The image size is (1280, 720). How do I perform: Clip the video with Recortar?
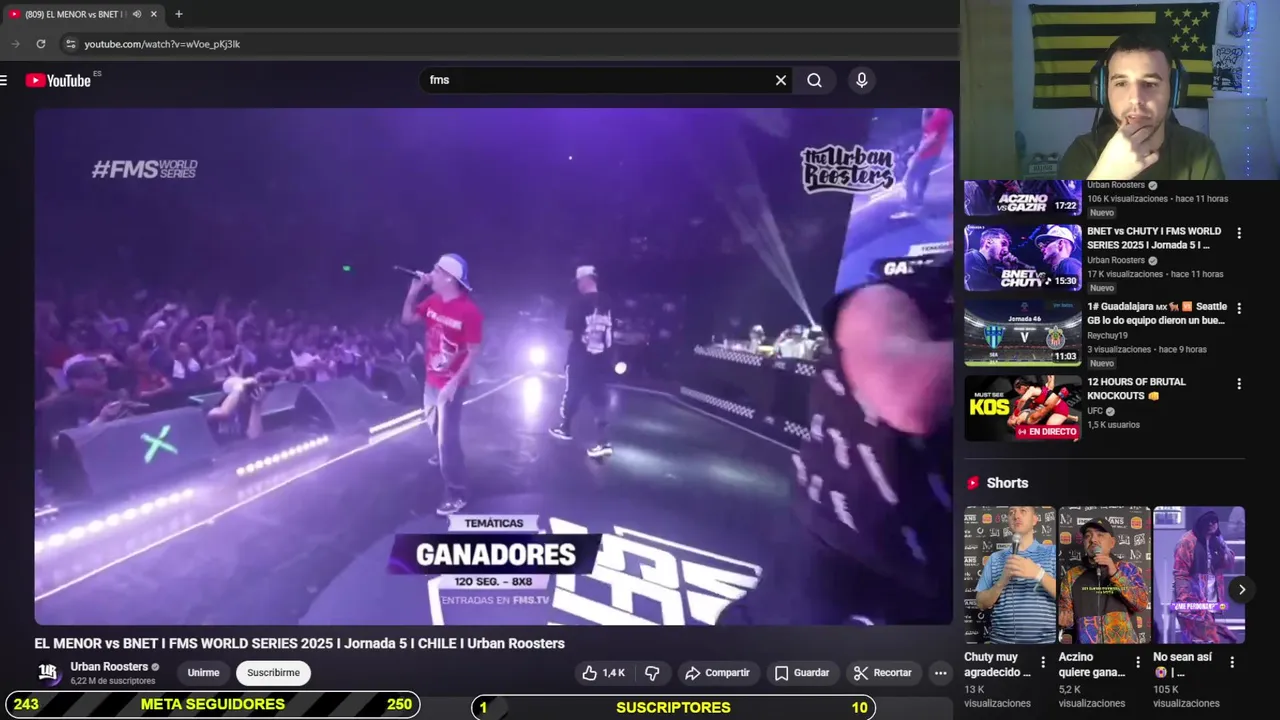[884, 673]
